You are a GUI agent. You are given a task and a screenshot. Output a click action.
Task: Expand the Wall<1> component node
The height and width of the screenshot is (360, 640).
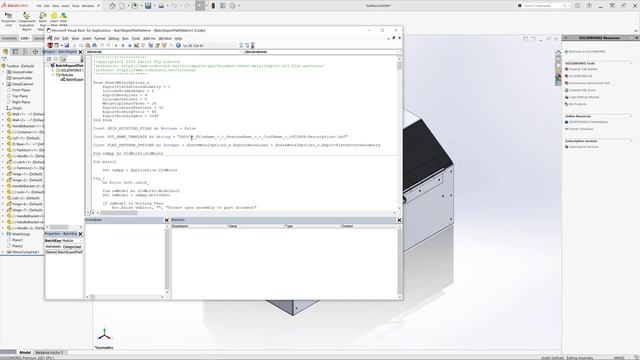point(3,114)
